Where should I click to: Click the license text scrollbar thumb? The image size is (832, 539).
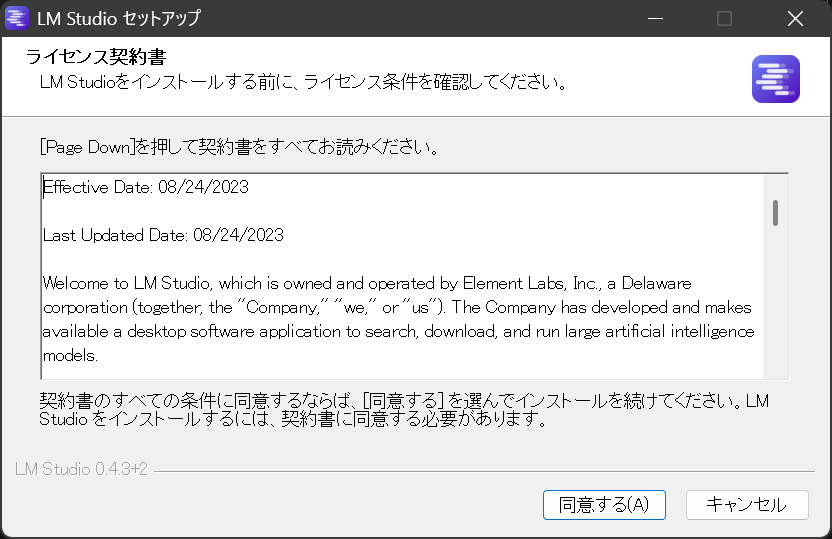point(775,213)
